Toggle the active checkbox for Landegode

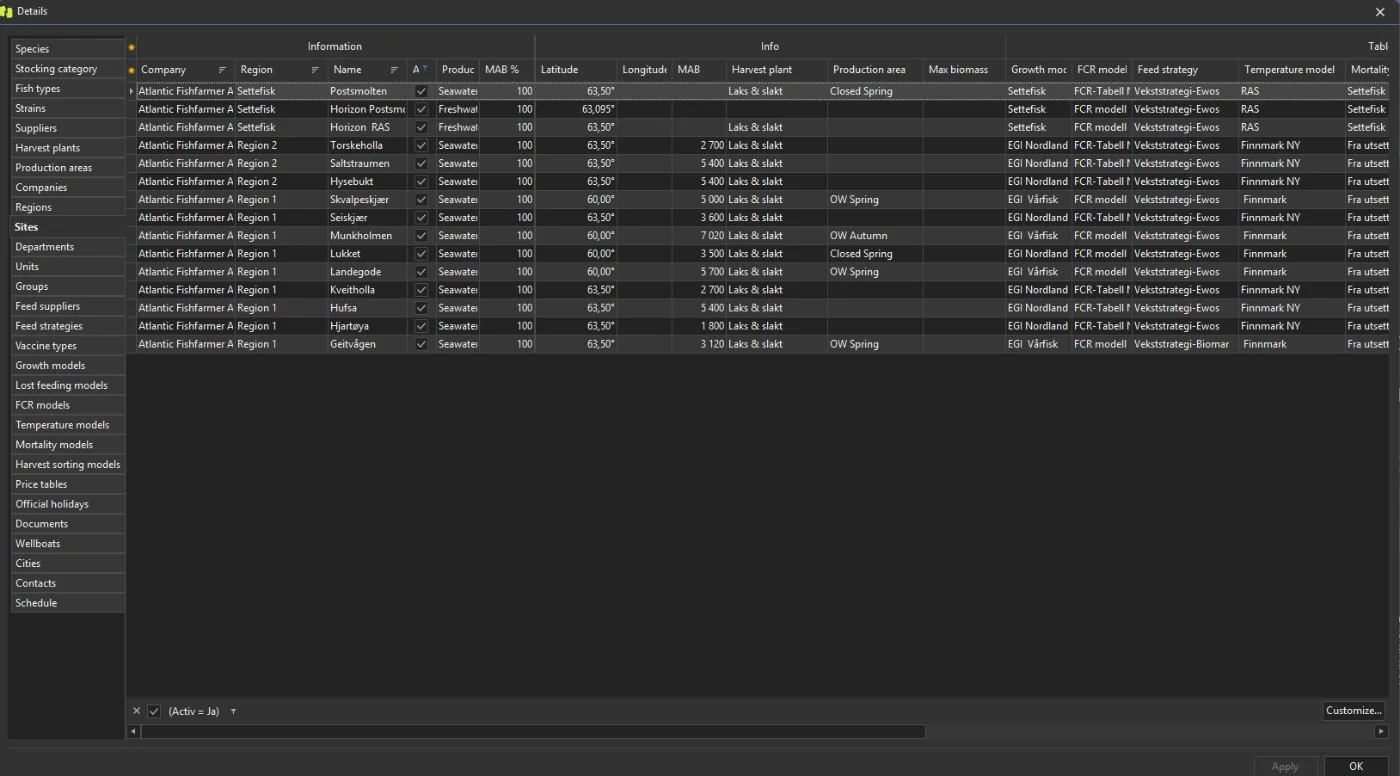[421, 272]
